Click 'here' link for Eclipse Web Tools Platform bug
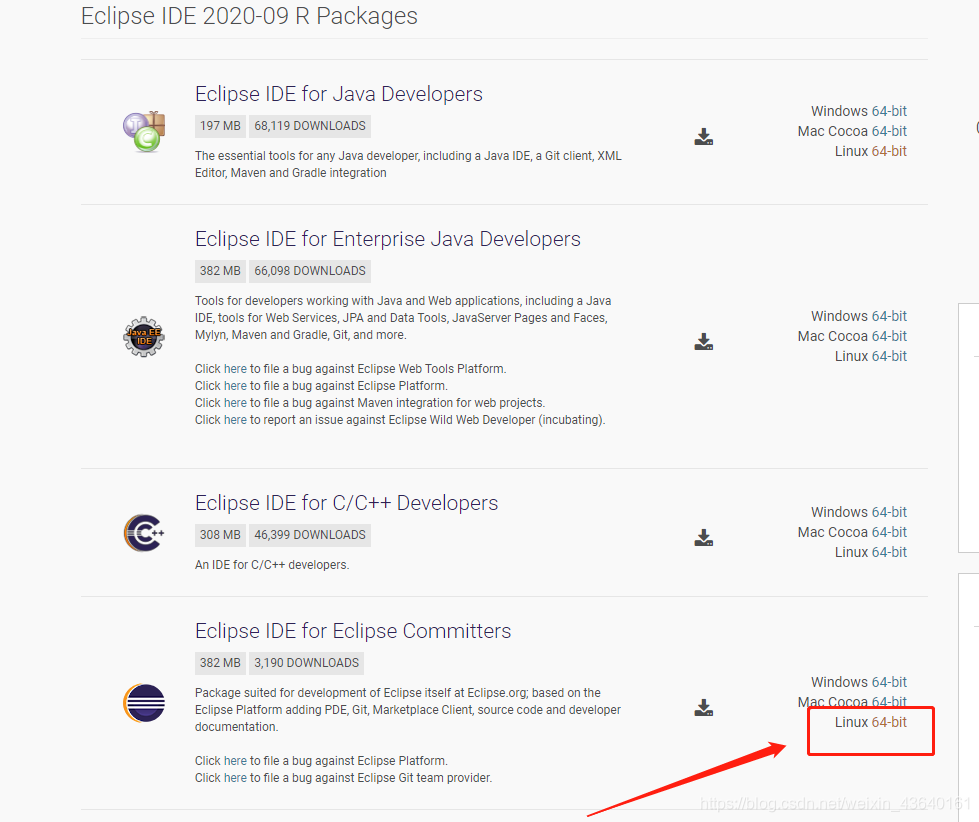Image resolution: width=979 pixels, height=822 pixels. click(x=235, y=369)
